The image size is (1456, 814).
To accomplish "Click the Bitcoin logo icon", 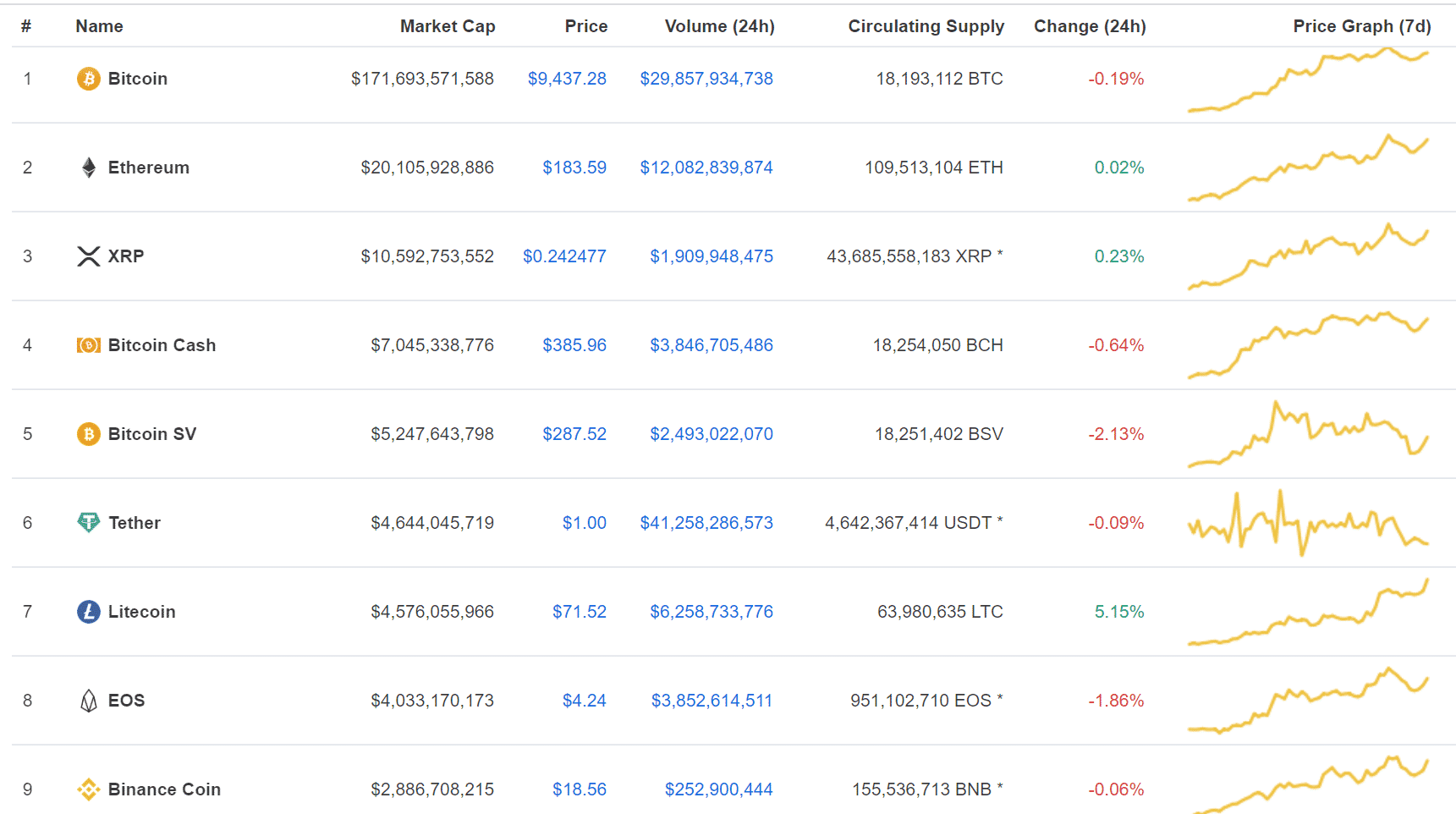I will coord(89,79).
